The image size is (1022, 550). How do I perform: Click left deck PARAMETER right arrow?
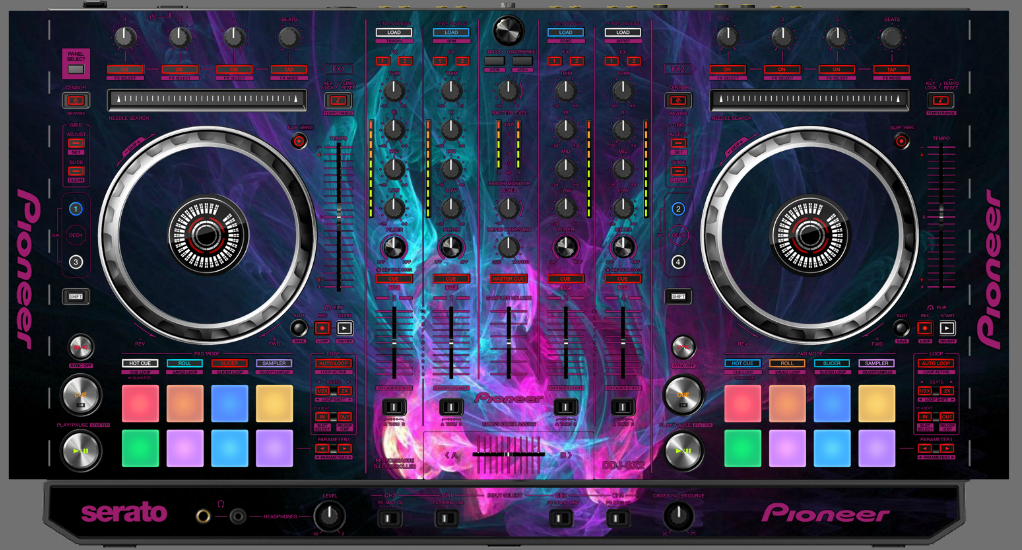[345, 449]
